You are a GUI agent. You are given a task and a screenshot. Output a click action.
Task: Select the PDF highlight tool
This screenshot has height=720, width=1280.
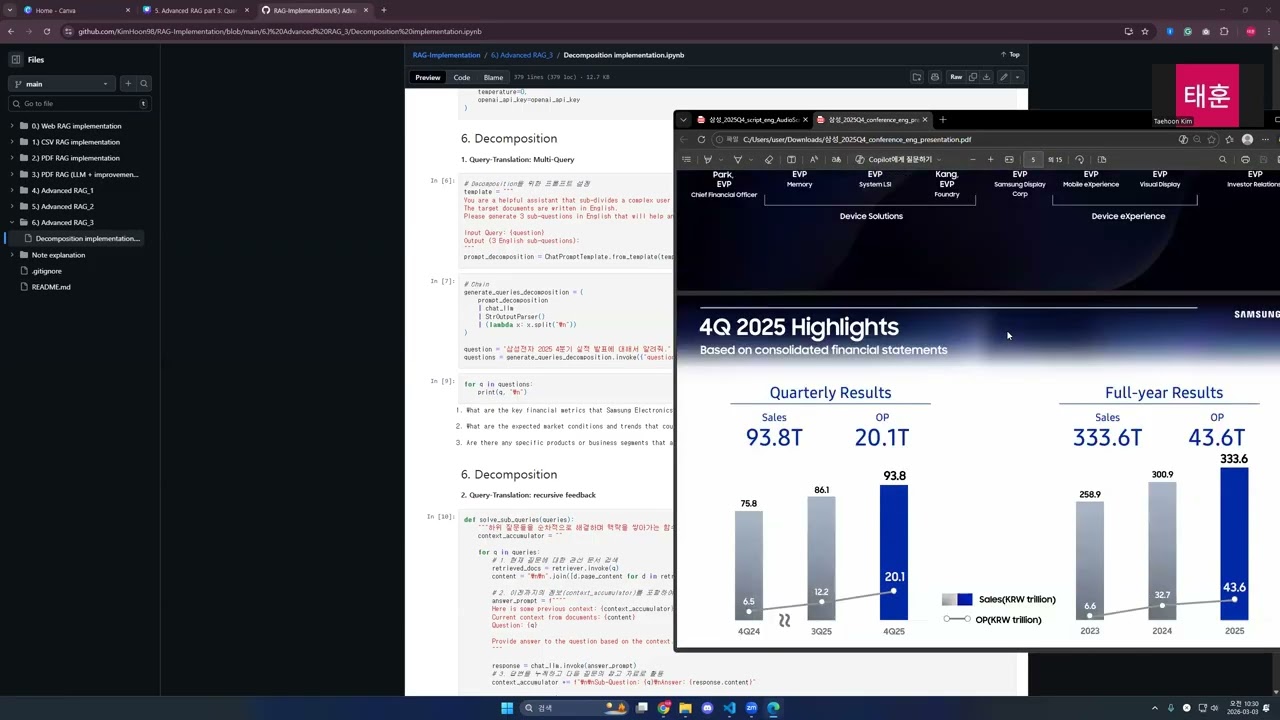[x=708, y=160]
